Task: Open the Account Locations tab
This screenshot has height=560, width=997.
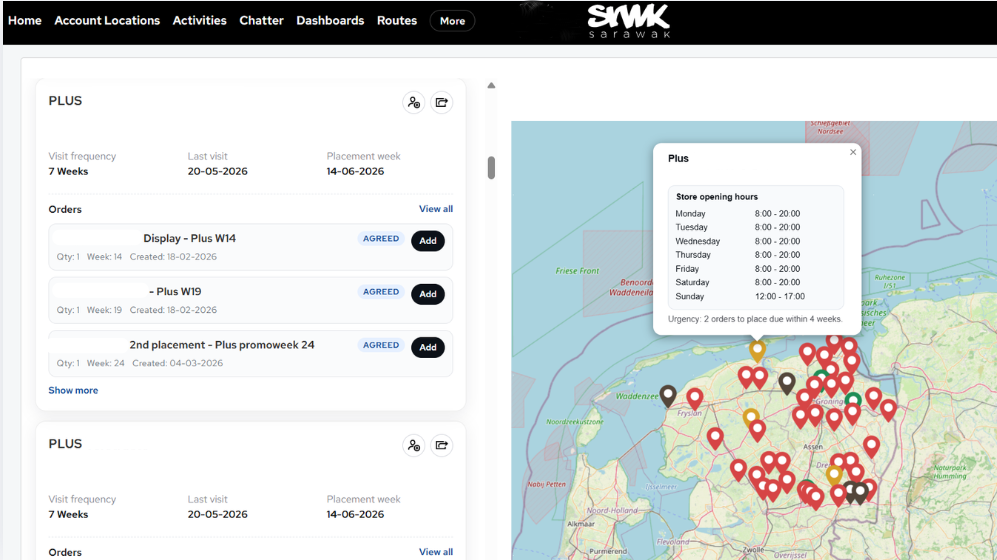Action: tap(107, 20)
